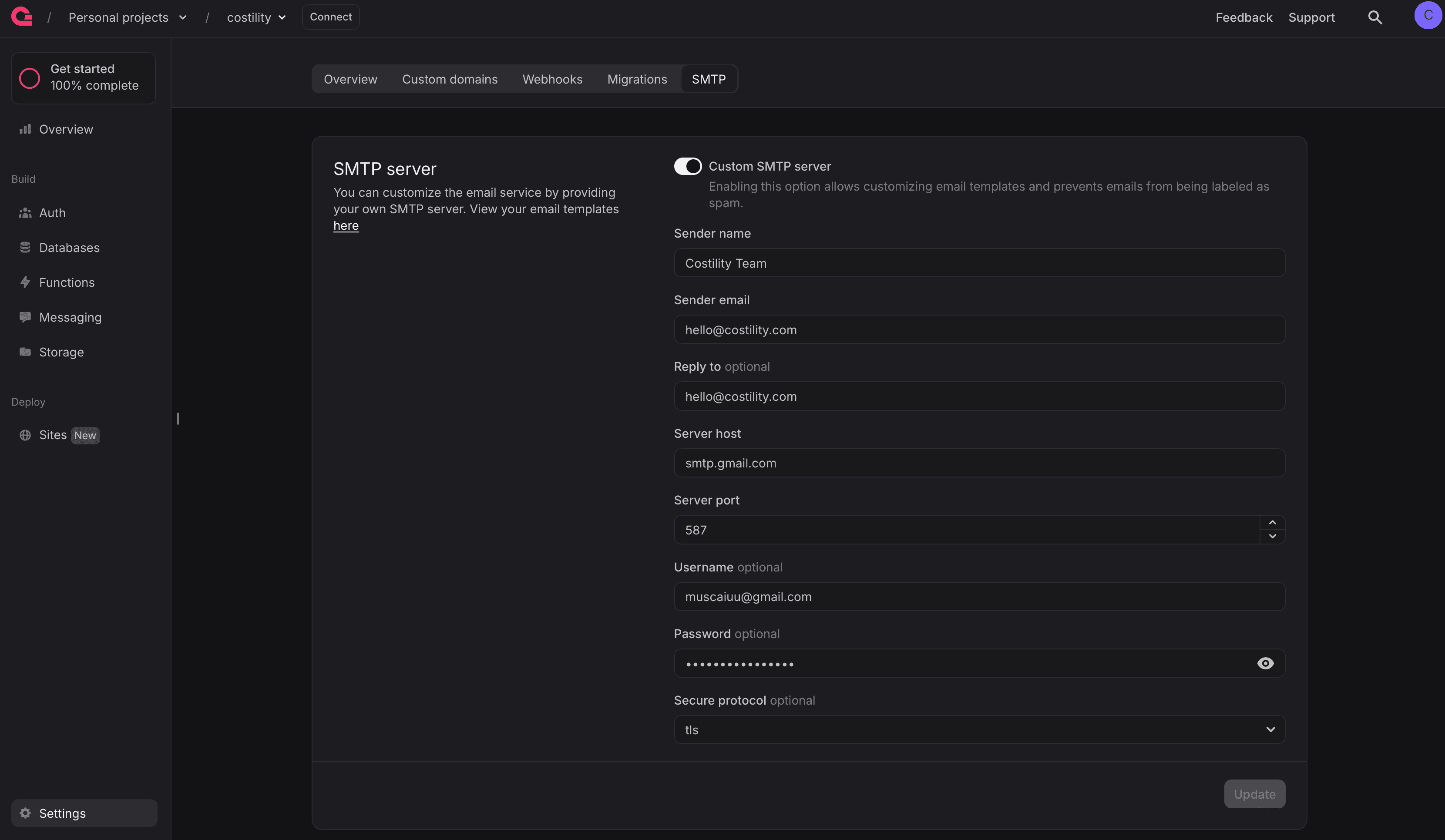Click the Appwrite logo
Viewport: 1445px width, 840px height.
click(x=21, y=17)
